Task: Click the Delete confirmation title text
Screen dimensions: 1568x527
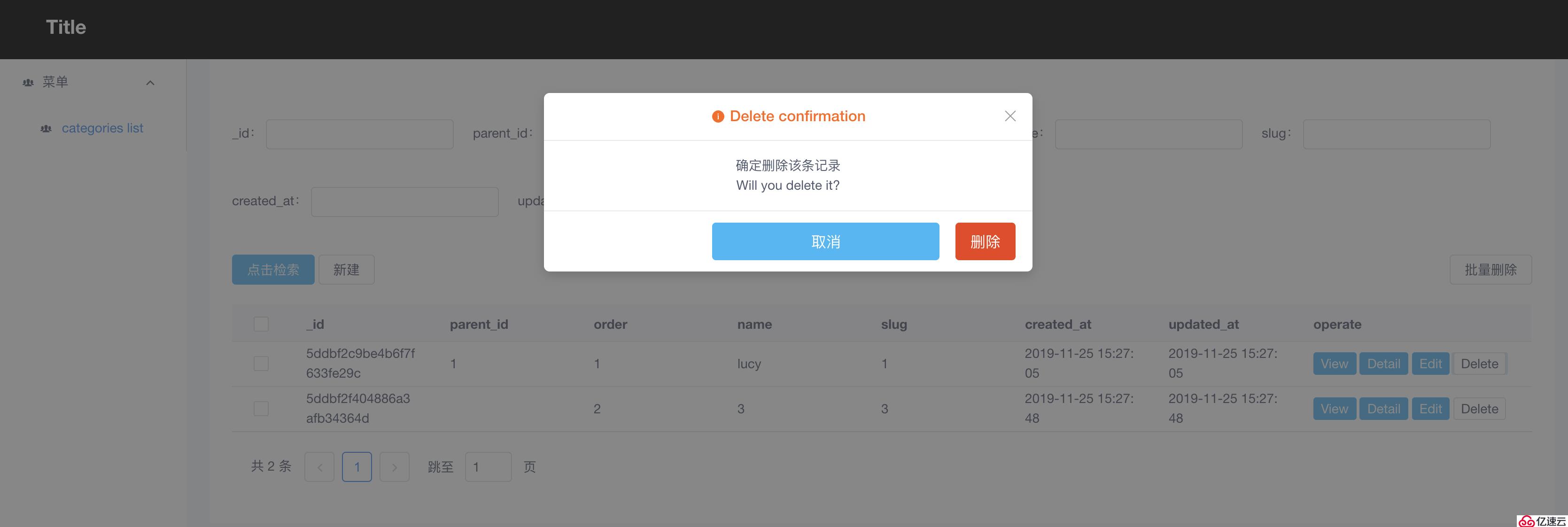Action: point(798,116)
